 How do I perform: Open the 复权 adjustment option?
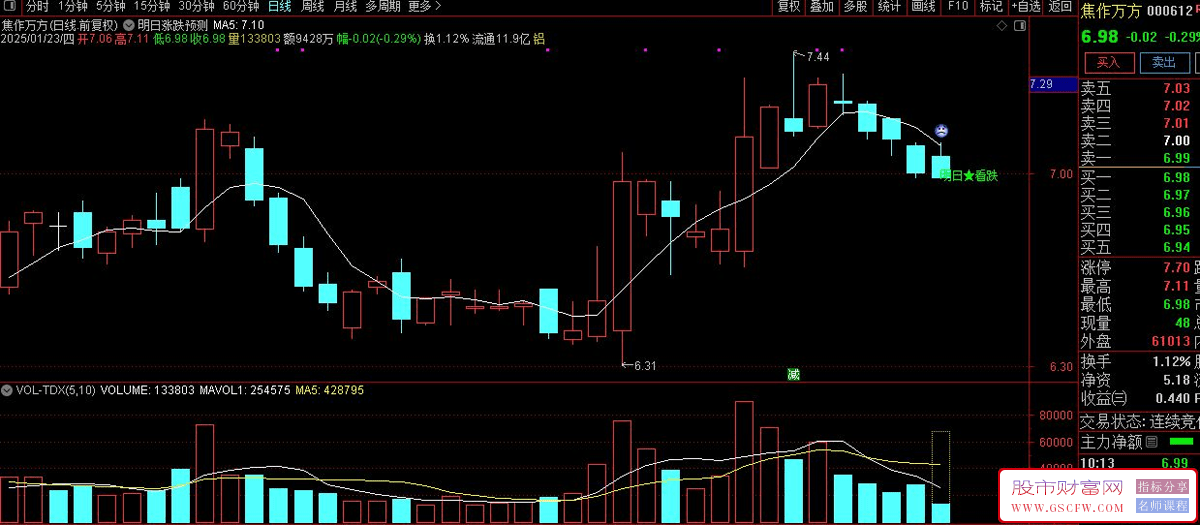click(789, 6)
